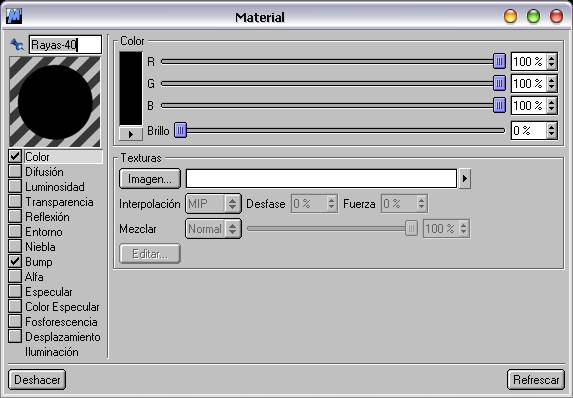The image size is (573, 398).
Task: Select the Color Especular channel label
Action: [x=62, y=307]
